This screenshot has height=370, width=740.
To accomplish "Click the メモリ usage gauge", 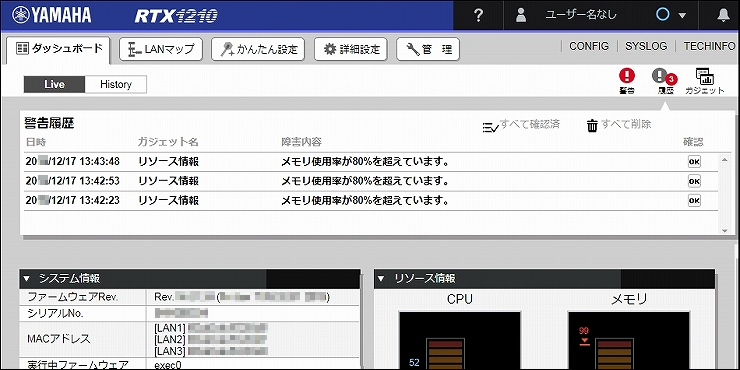I will [629, 341].
